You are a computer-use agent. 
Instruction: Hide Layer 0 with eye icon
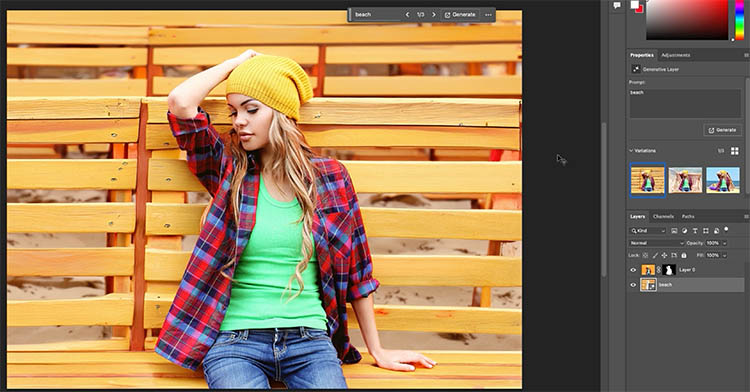[x=633, y=270]
